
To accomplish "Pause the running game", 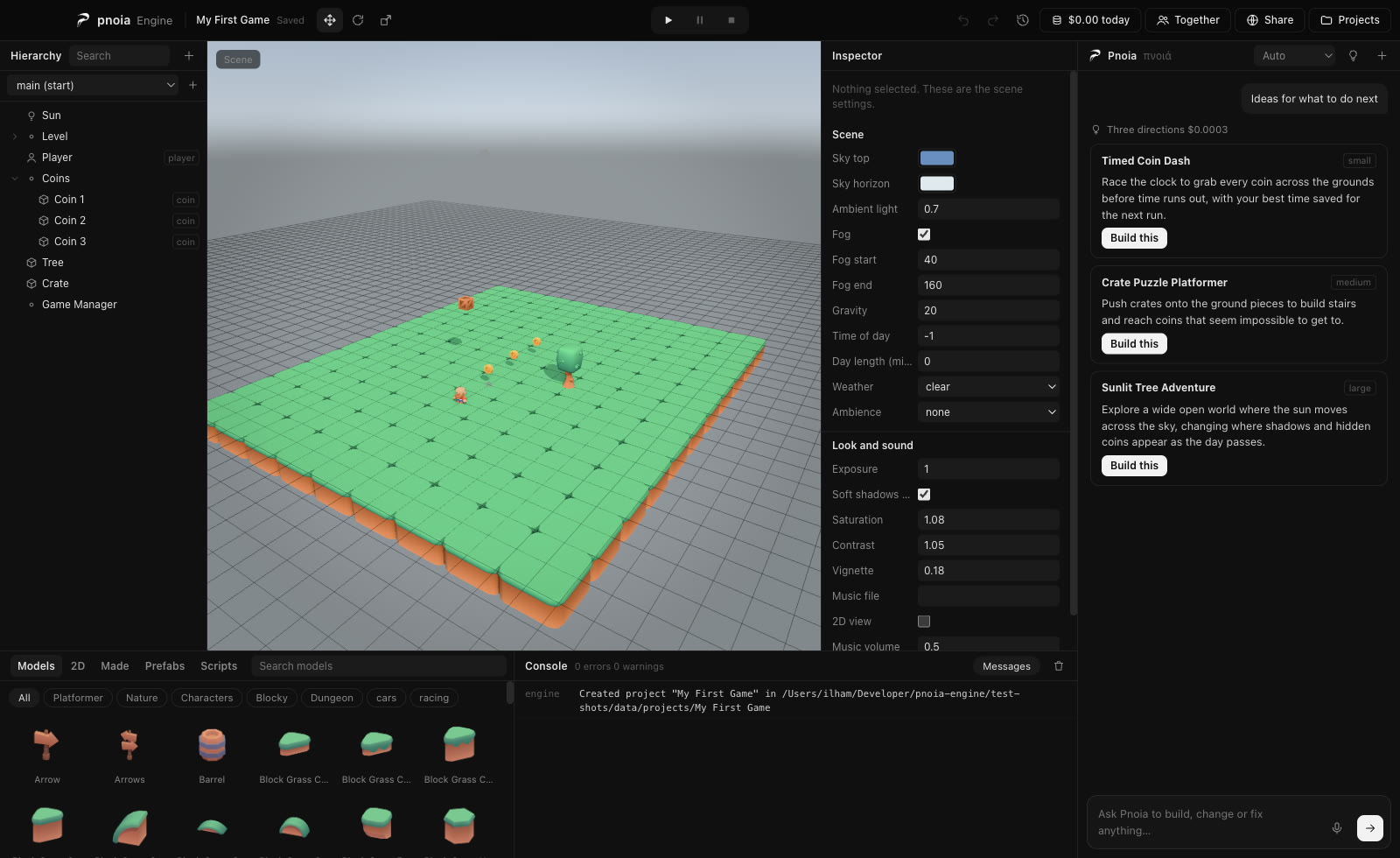I will 700,20.
